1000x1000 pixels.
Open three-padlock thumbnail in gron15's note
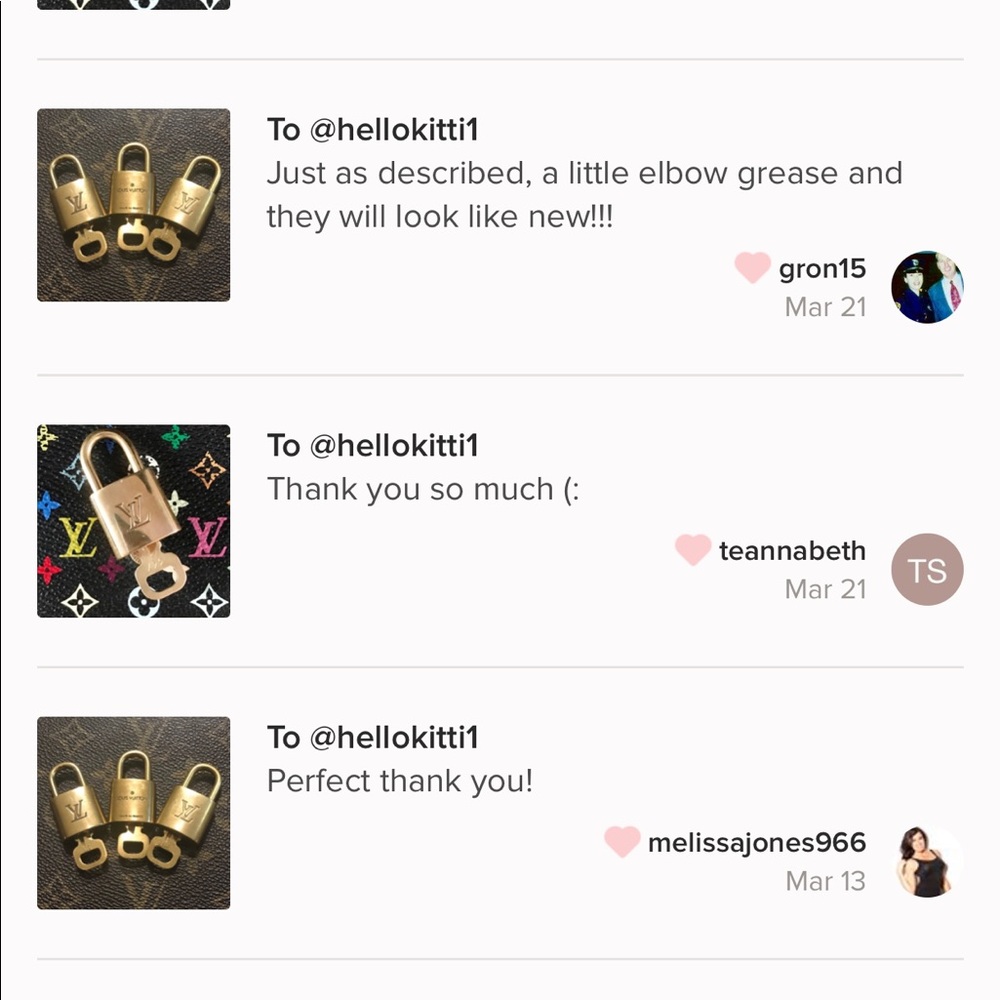pyautogui.click(x=134, y=205)
